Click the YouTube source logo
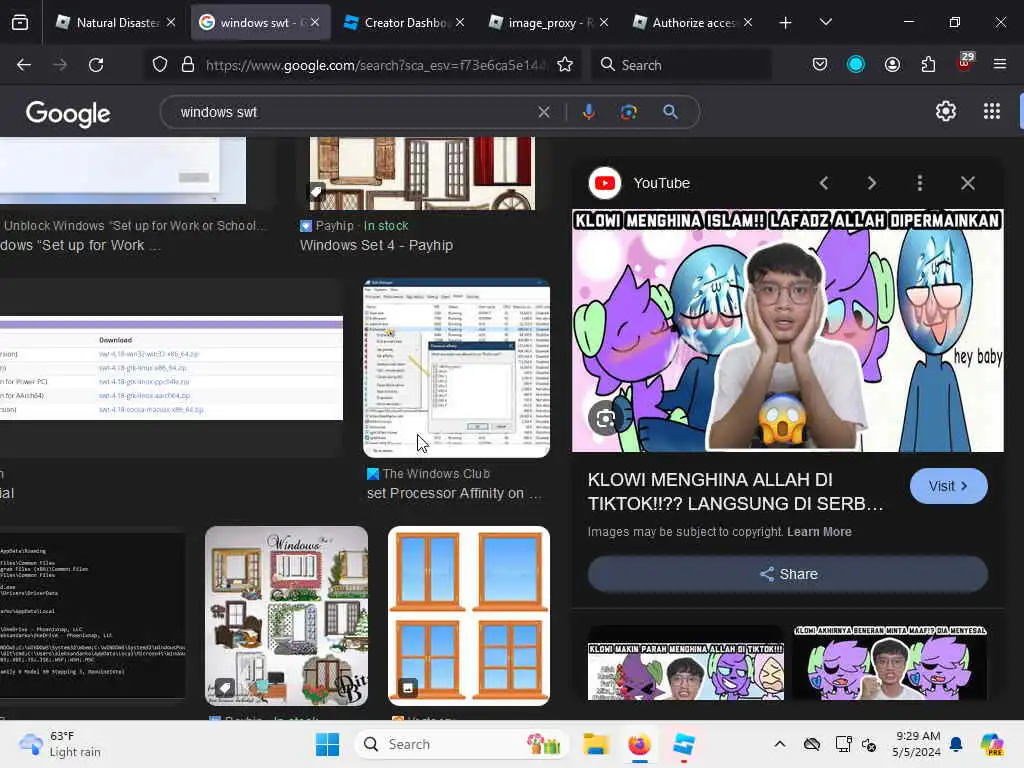This screenshot has height=768, width=1024. pyautogui.click(x=605, y=184)
